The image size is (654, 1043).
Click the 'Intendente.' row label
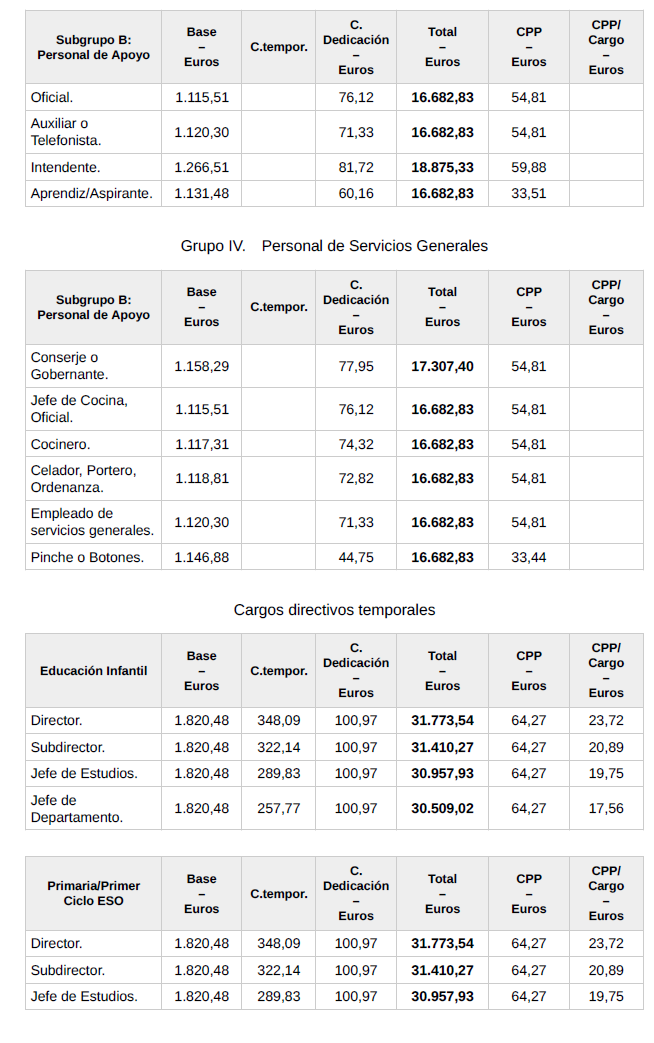point(66,167)
